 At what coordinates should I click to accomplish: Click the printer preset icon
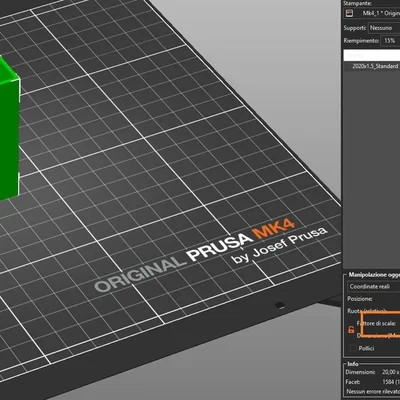click(349, 13)
